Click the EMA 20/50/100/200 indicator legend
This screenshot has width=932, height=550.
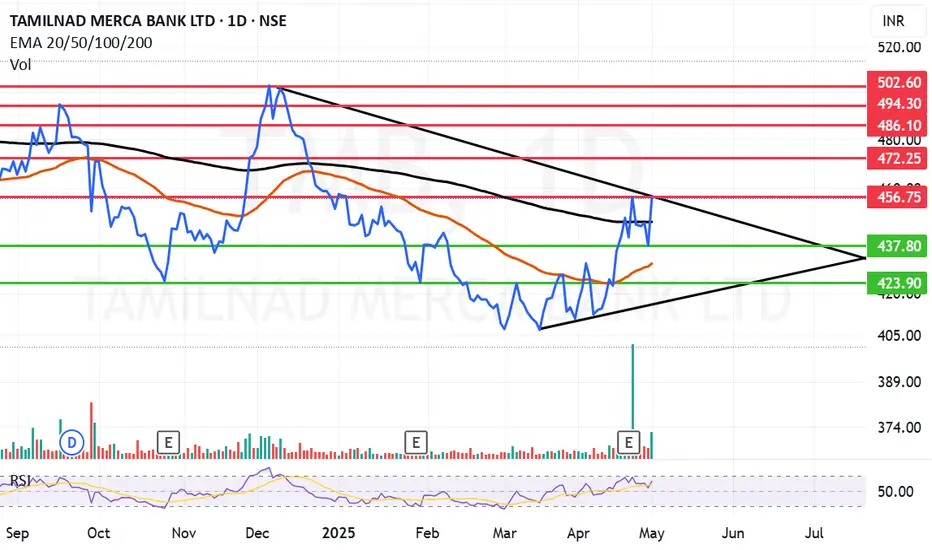point(81,43)
